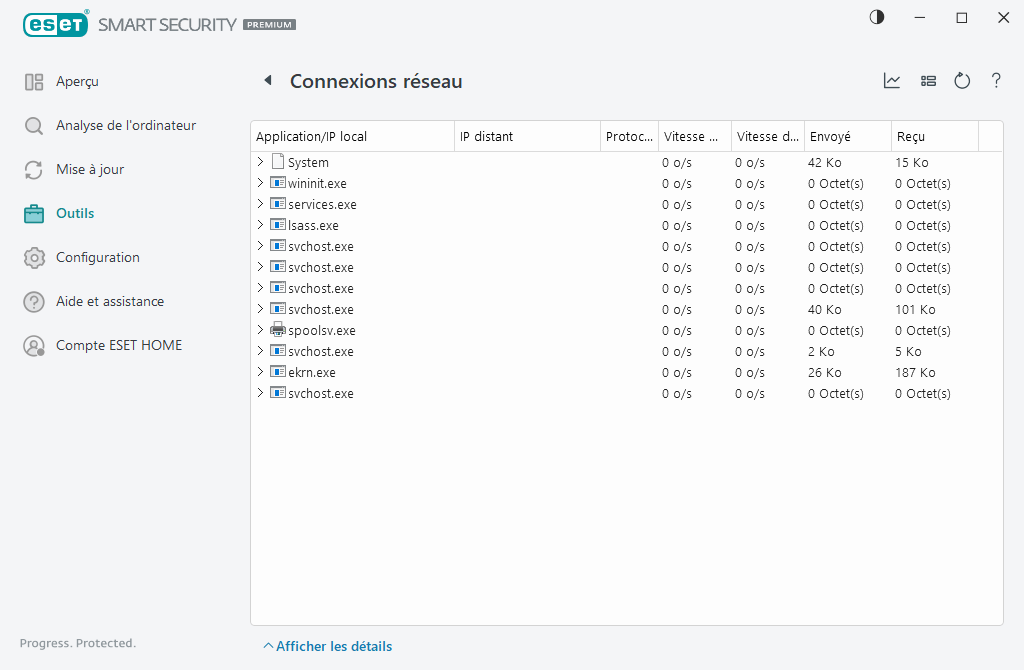Sort by the Envoyé column header
Viewport: 1024px width, 670px height.
pos(846,136)
